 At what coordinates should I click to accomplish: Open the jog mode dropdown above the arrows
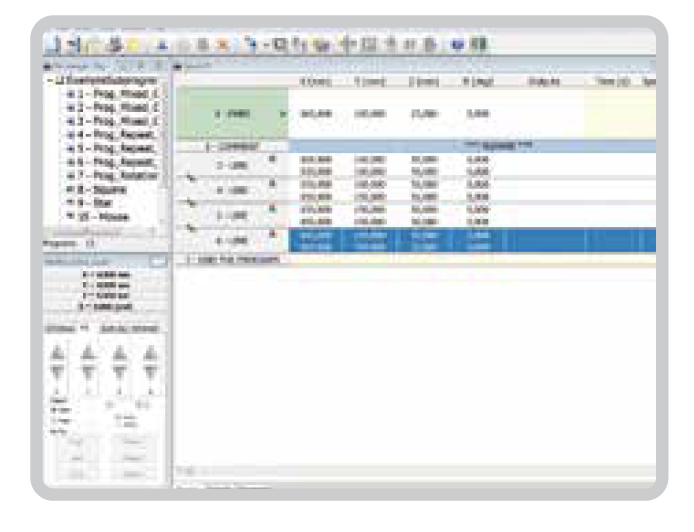85,328
